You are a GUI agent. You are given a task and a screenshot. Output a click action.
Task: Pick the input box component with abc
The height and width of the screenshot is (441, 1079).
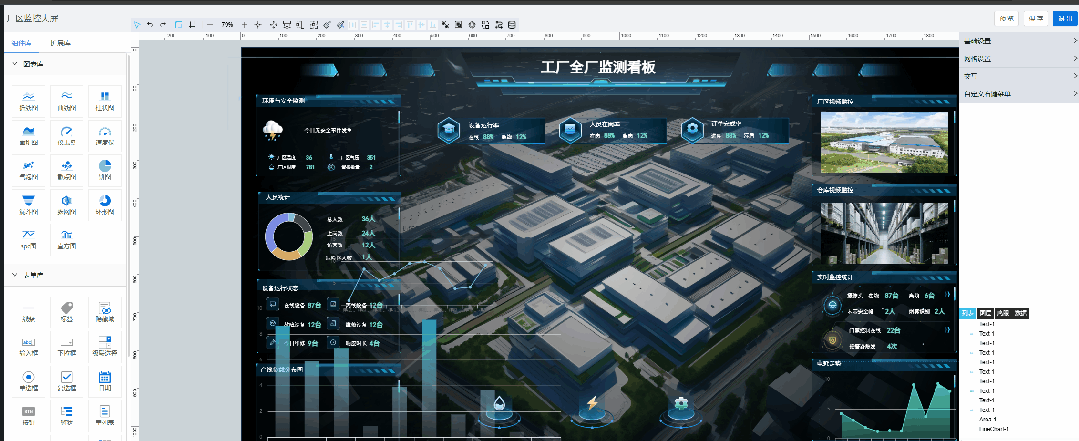click(x=29, y=345)
